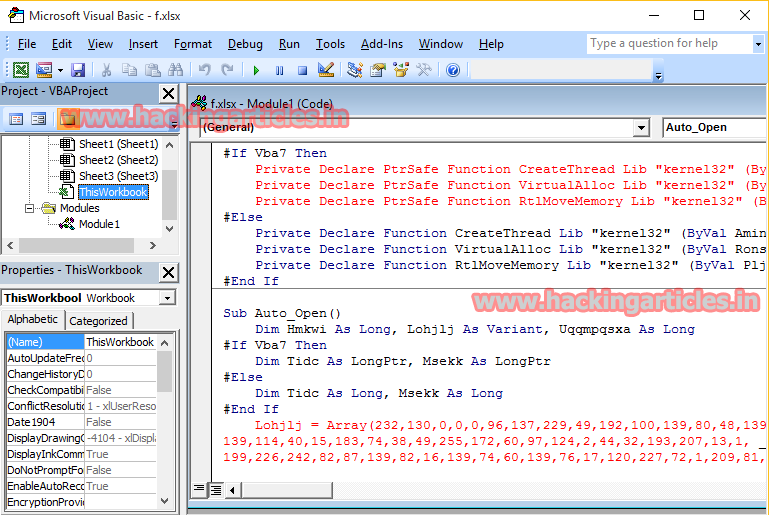Open the Toolbox hammer and wrench icon
769x515 pixels.
424,70
